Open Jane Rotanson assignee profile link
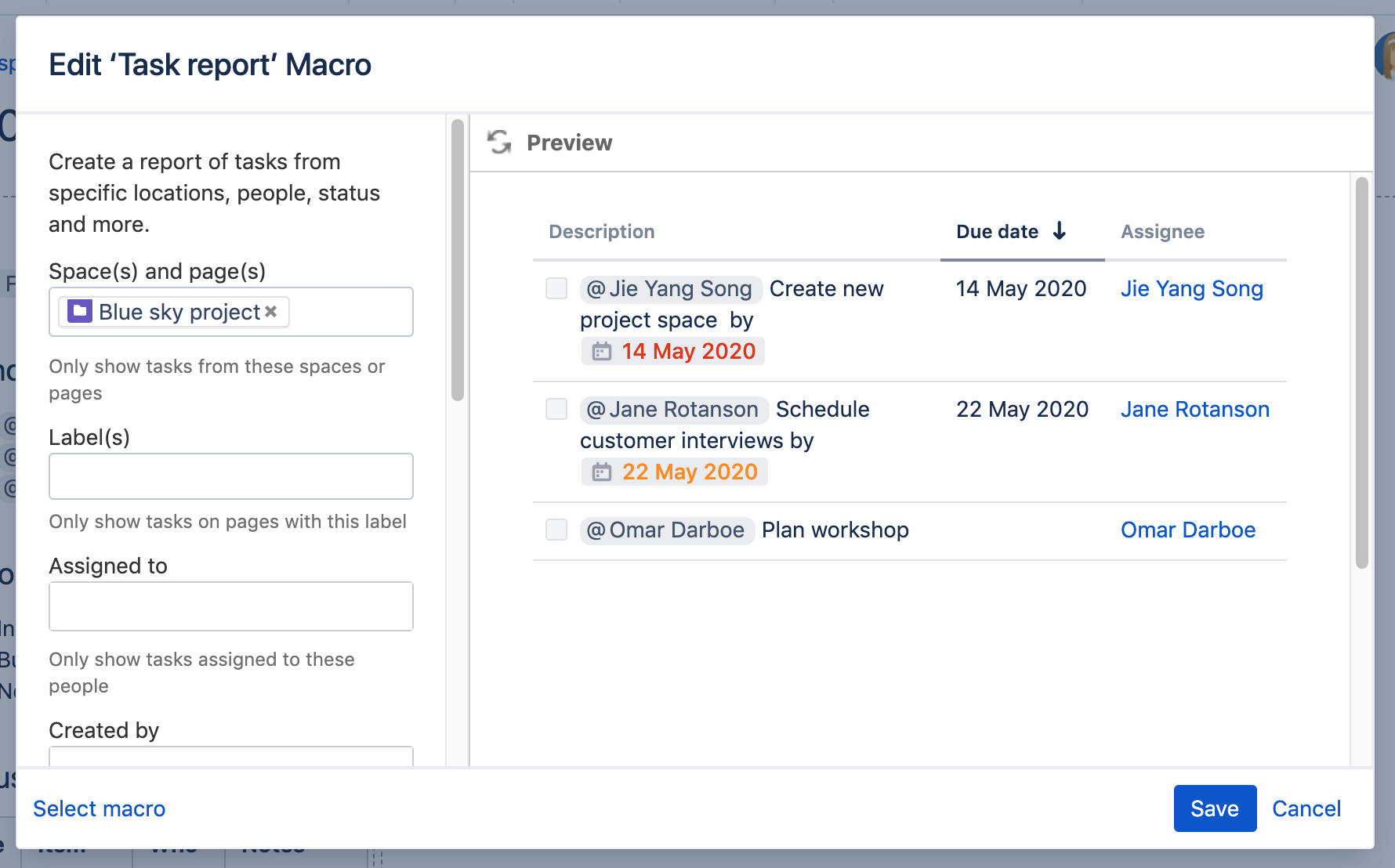Screen dimensions: 1395x868 pos(1195,410)
